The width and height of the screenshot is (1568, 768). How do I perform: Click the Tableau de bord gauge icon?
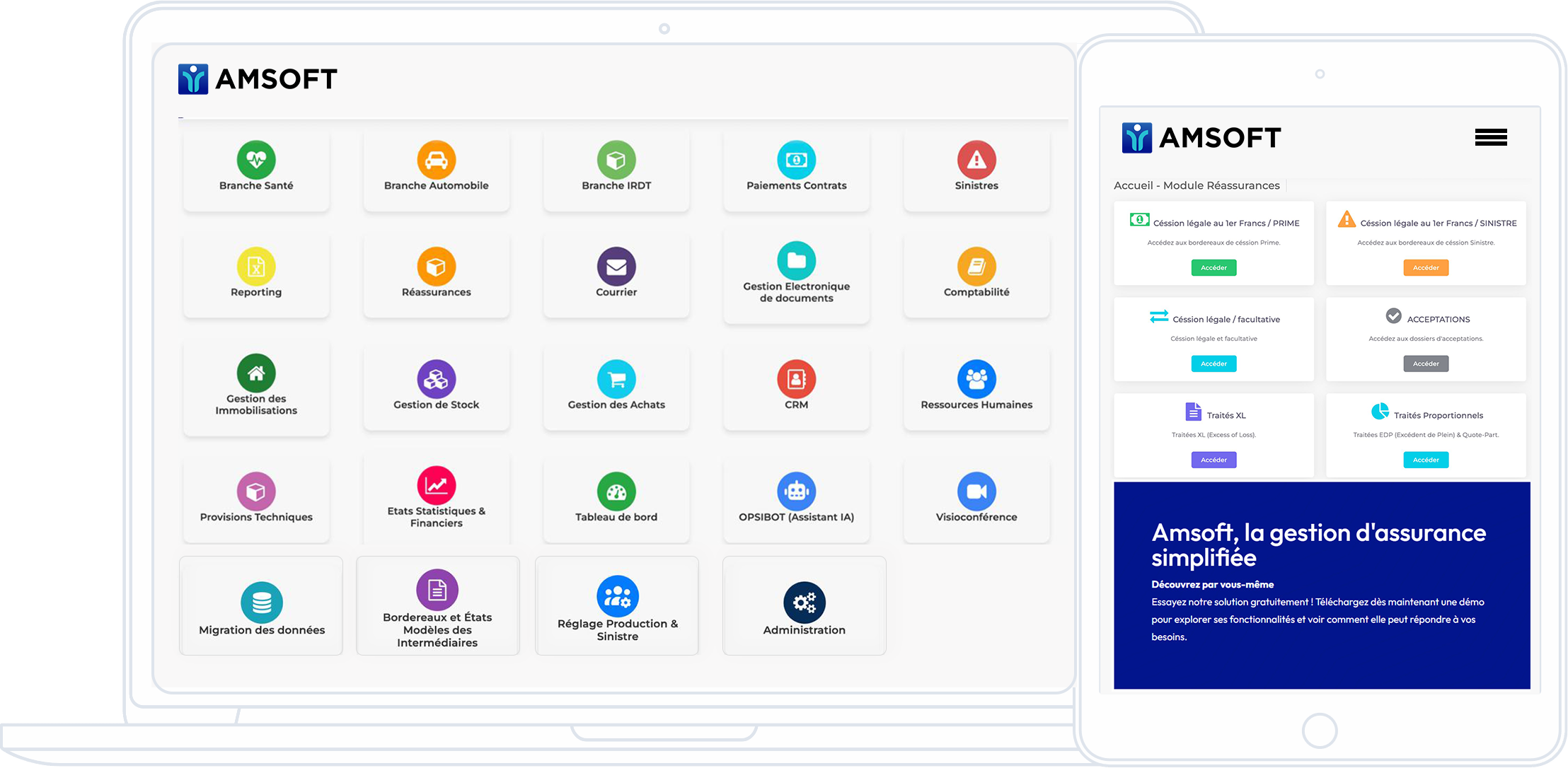click(616, 491)
